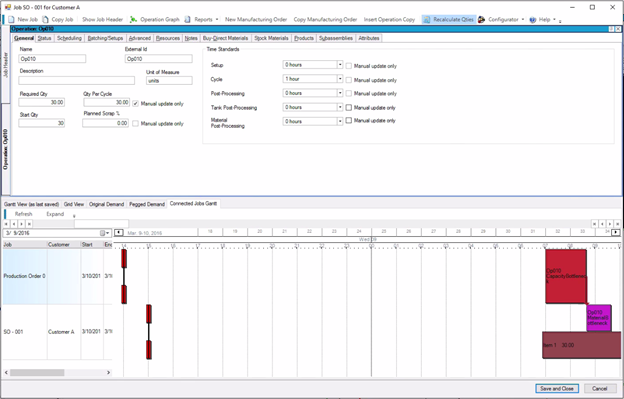
Task: Open the Notes tab
Action: coord(191,38)
